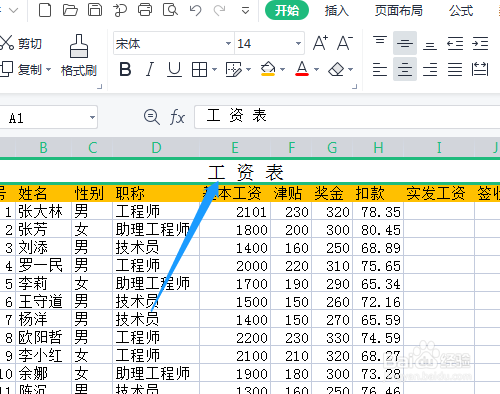Expand quick access toolbar customize arrow
500x394 pixels.
pos(245,11)
